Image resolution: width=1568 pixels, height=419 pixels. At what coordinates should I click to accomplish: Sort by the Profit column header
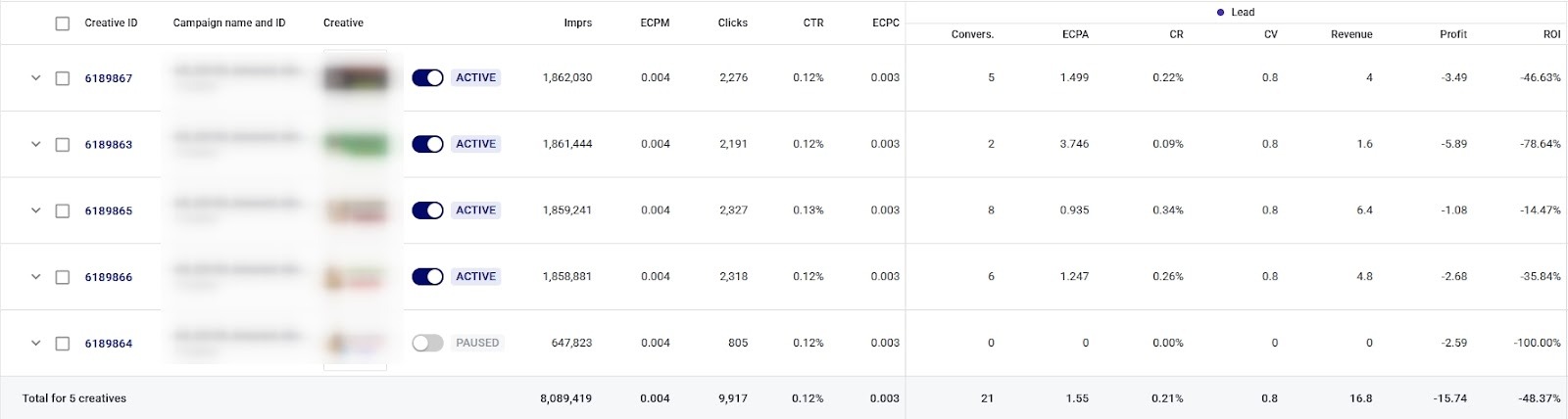pos(1452,34)
